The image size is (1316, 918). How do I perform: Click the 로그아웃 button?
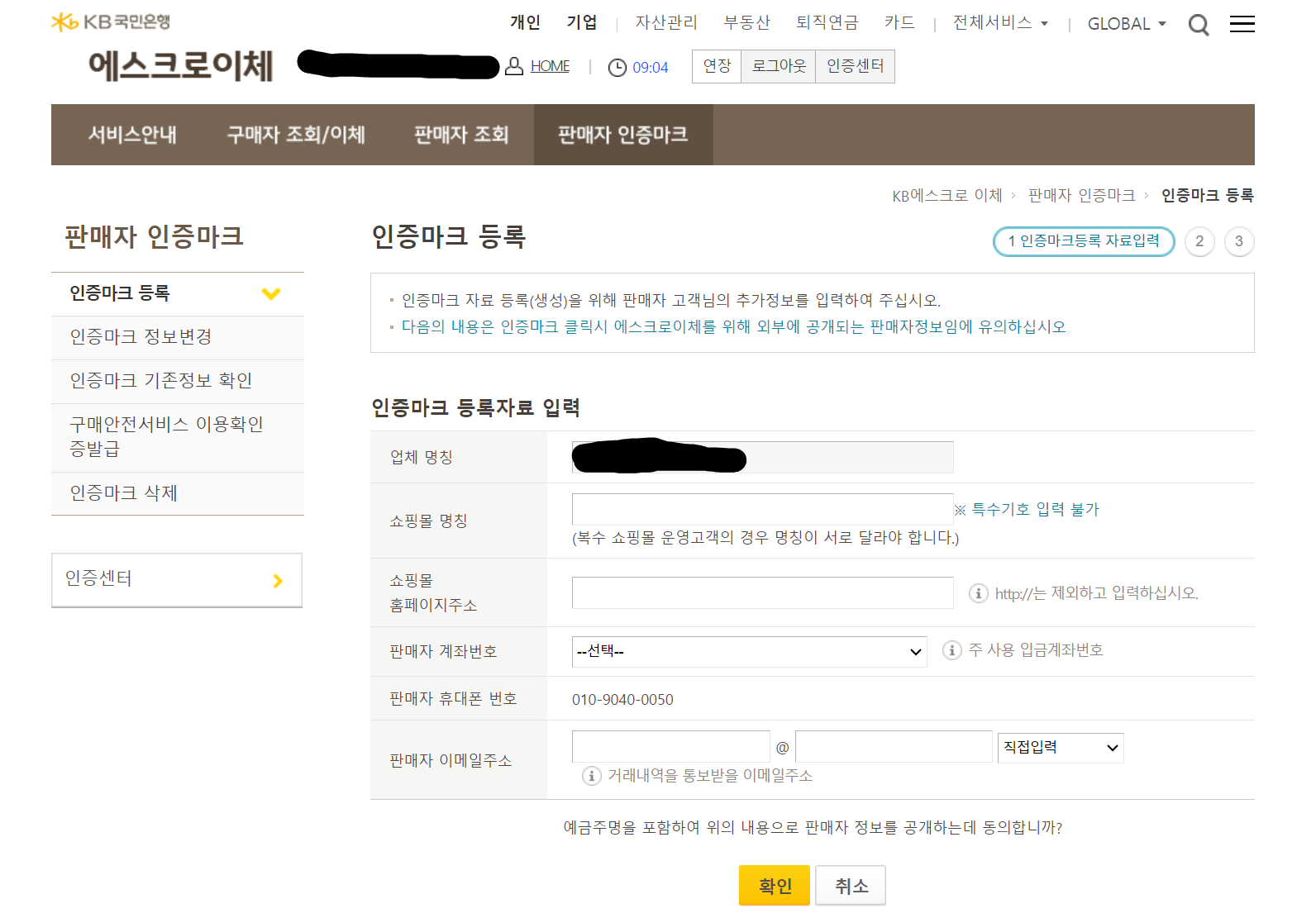coord(779,66)
